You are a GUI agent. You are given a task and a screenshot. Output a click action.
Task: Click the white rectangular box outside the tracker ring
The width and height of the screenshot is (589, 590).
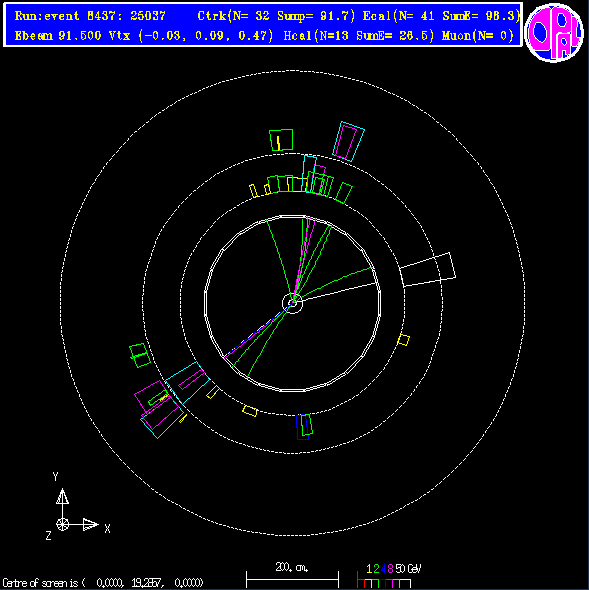(428, 269)
